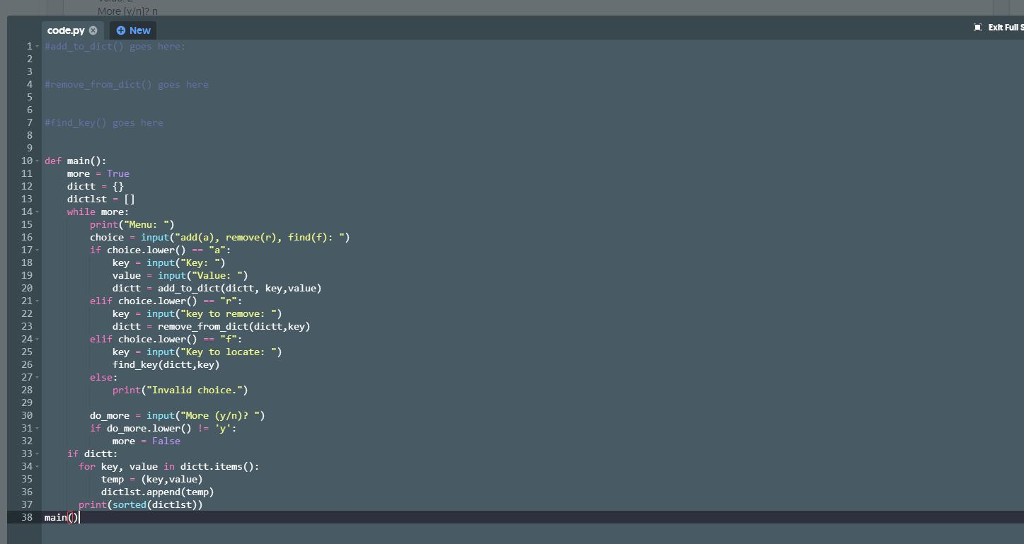
Task: Click the find_key(dictt,key) call
Action: pos(166,364)
